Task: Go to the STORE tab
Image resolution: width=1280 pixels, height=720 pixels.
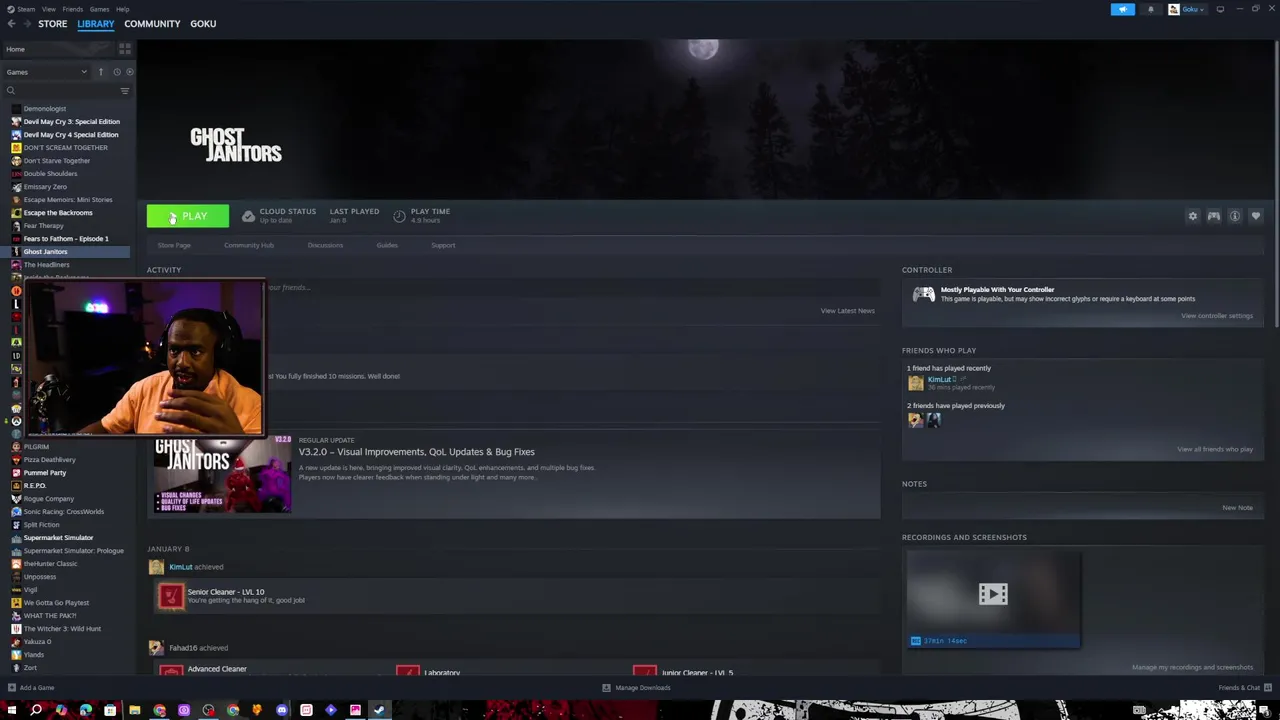Action: click(x=52, y=24)
